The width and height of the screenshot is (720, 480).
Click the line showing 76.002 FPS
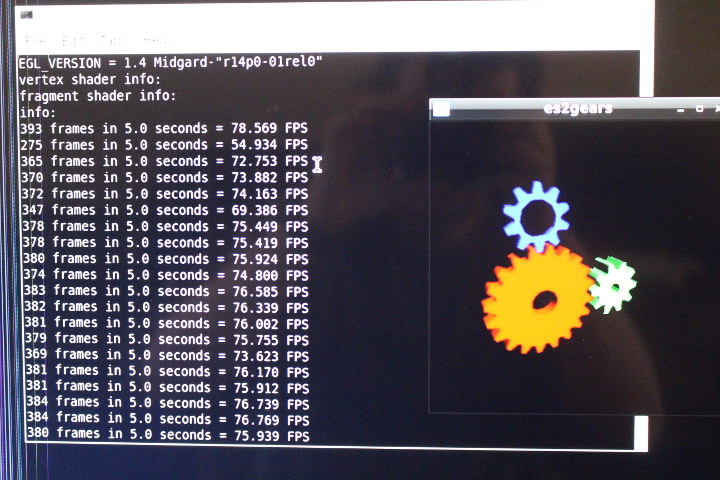pos(167,323)
